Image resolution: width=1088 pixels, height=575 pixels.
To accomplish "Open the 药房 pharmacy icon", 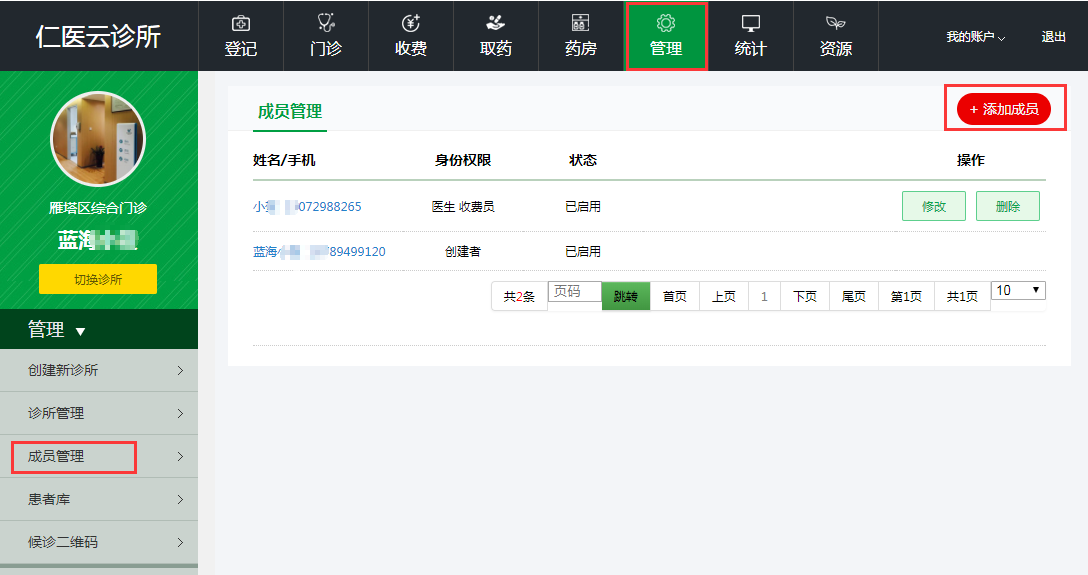I will tap(581, 23).
